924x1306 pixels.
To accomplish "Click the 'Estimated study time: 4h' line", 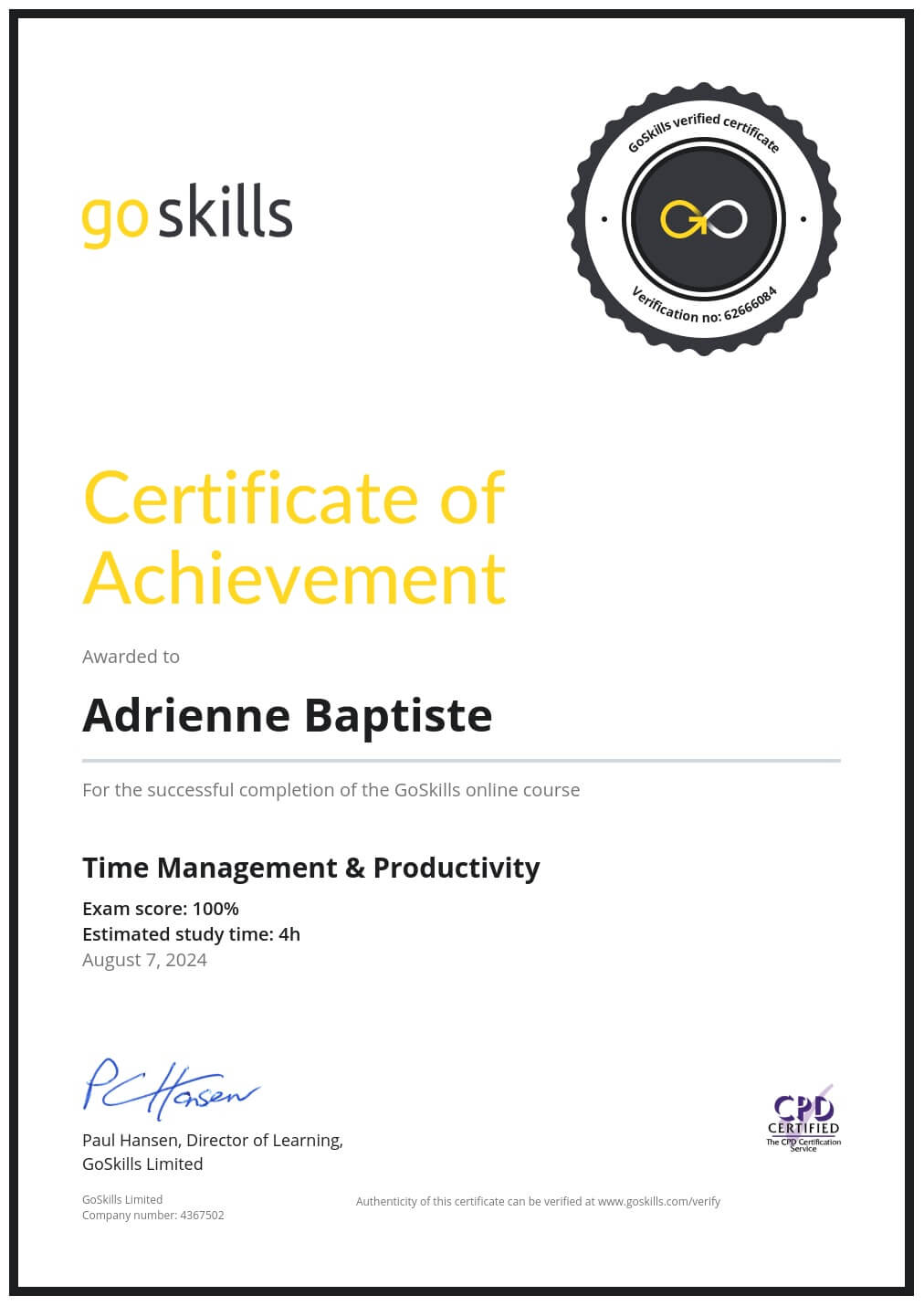I will coord(191,934).
